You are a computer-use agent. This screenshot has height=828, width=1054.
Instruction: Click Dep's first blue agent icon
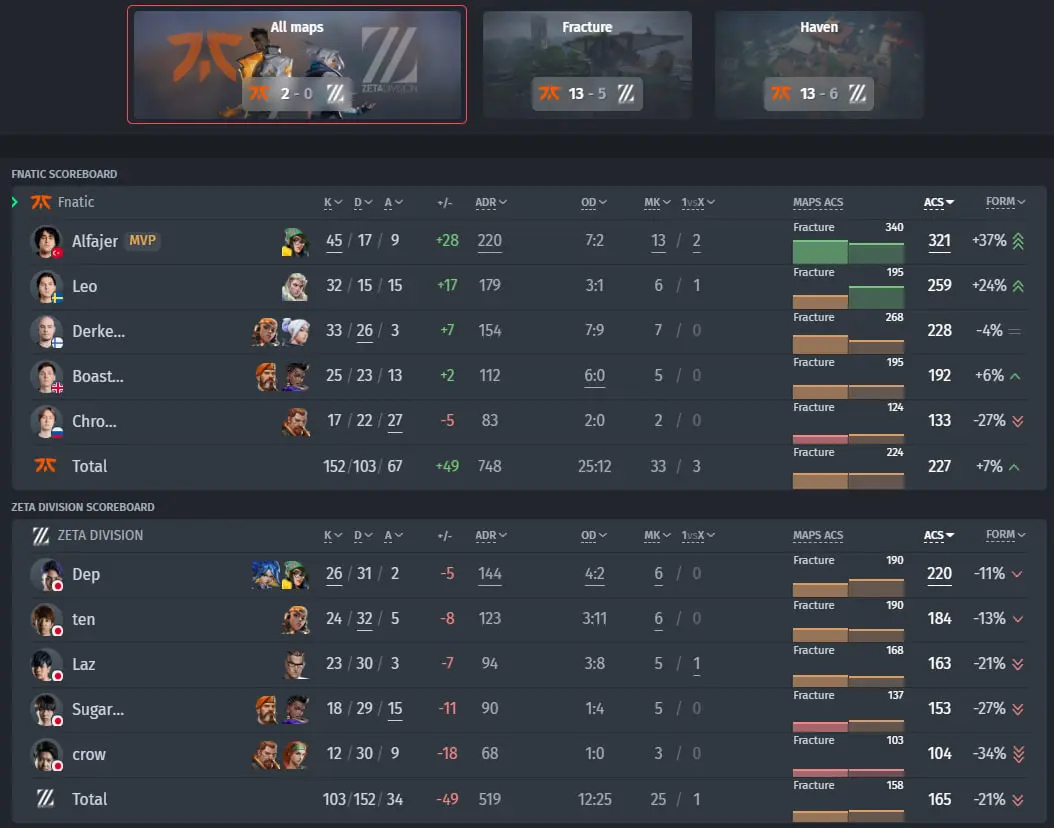pos(266,575)
